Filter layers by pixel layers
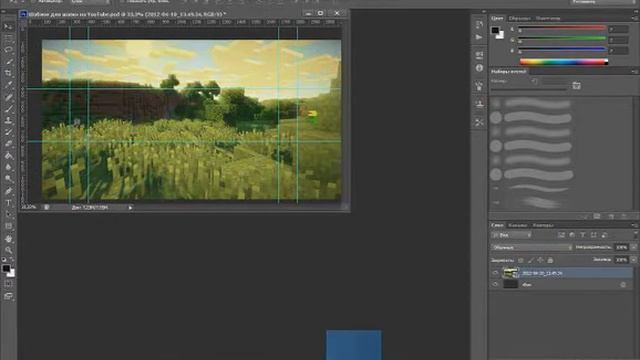Screen dimensions: 640x360 point(561,235)
